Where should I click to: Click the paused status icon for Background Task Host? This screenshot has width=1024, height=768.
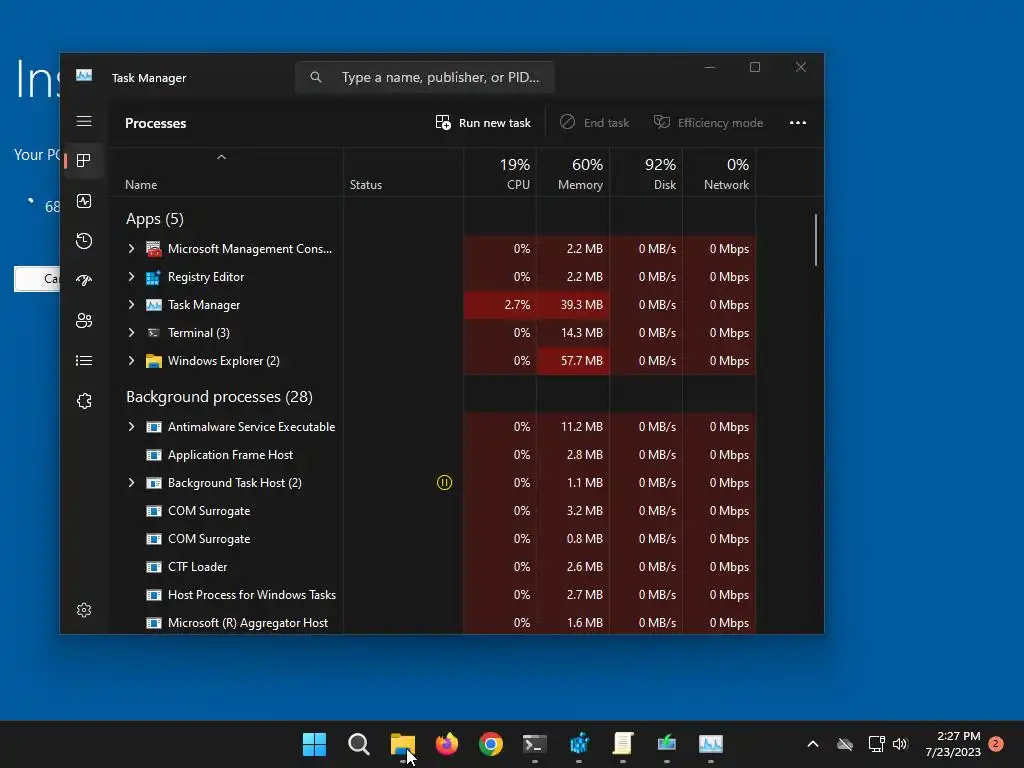click(444, 483)
